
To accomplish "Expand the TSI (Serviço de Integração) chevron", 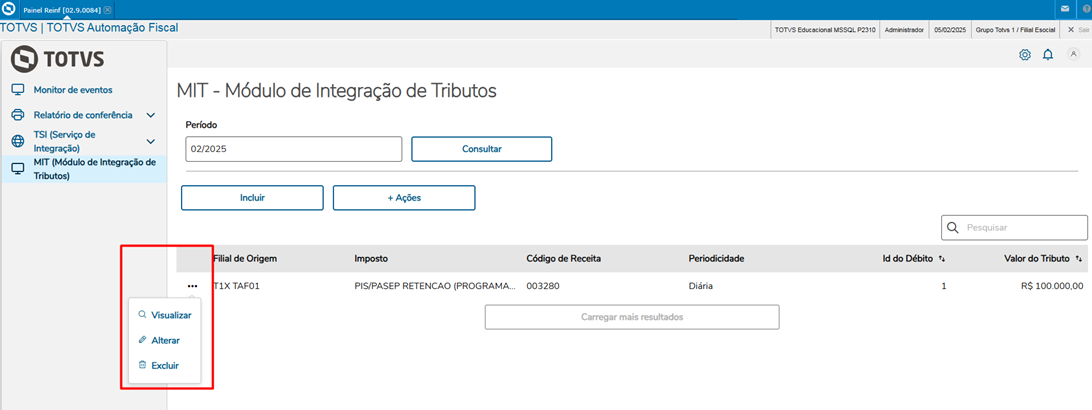I will [x=150, y=141].
